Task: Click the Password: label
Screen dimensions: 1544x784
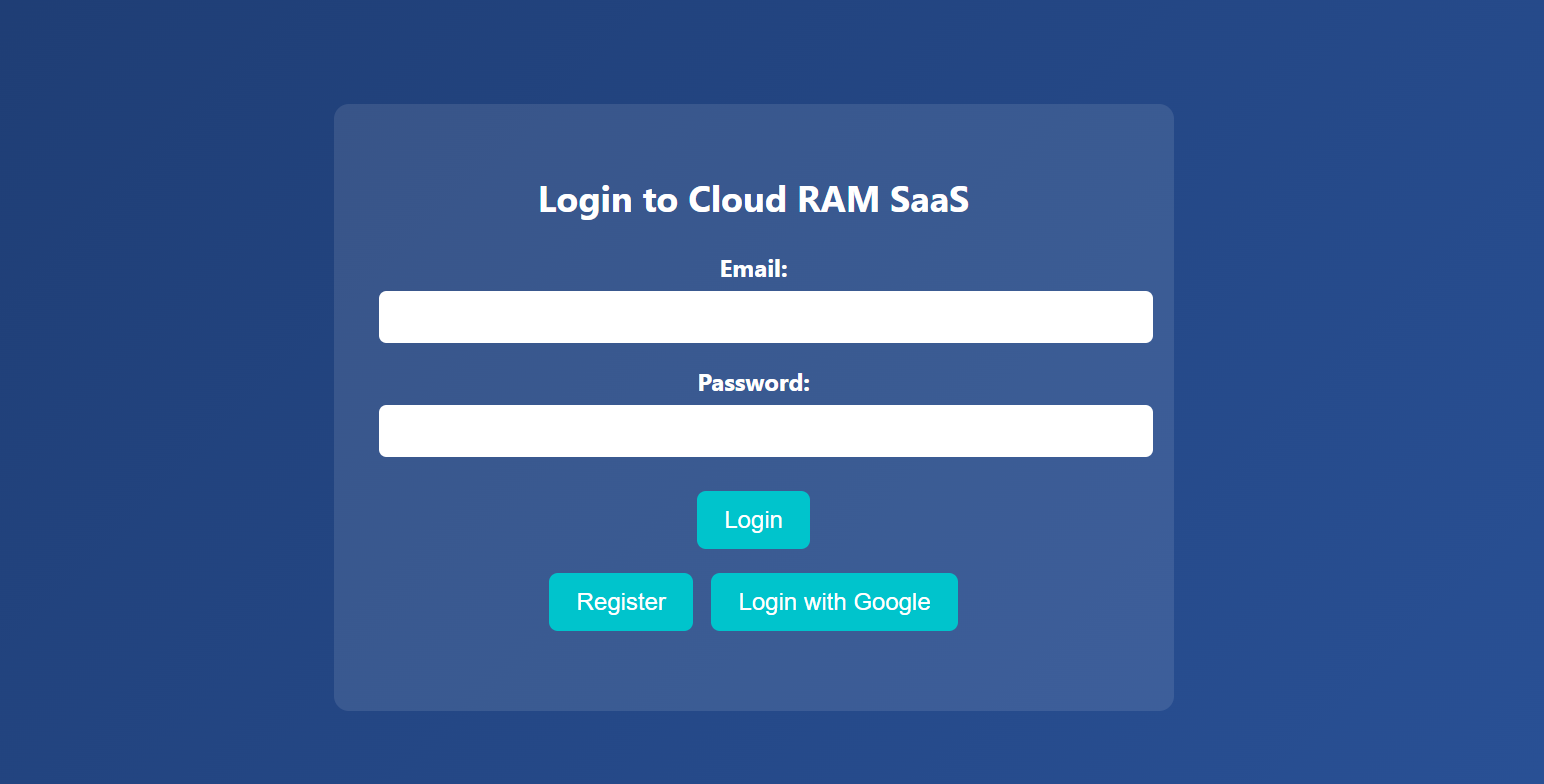Action: click(x=753, y=383)
